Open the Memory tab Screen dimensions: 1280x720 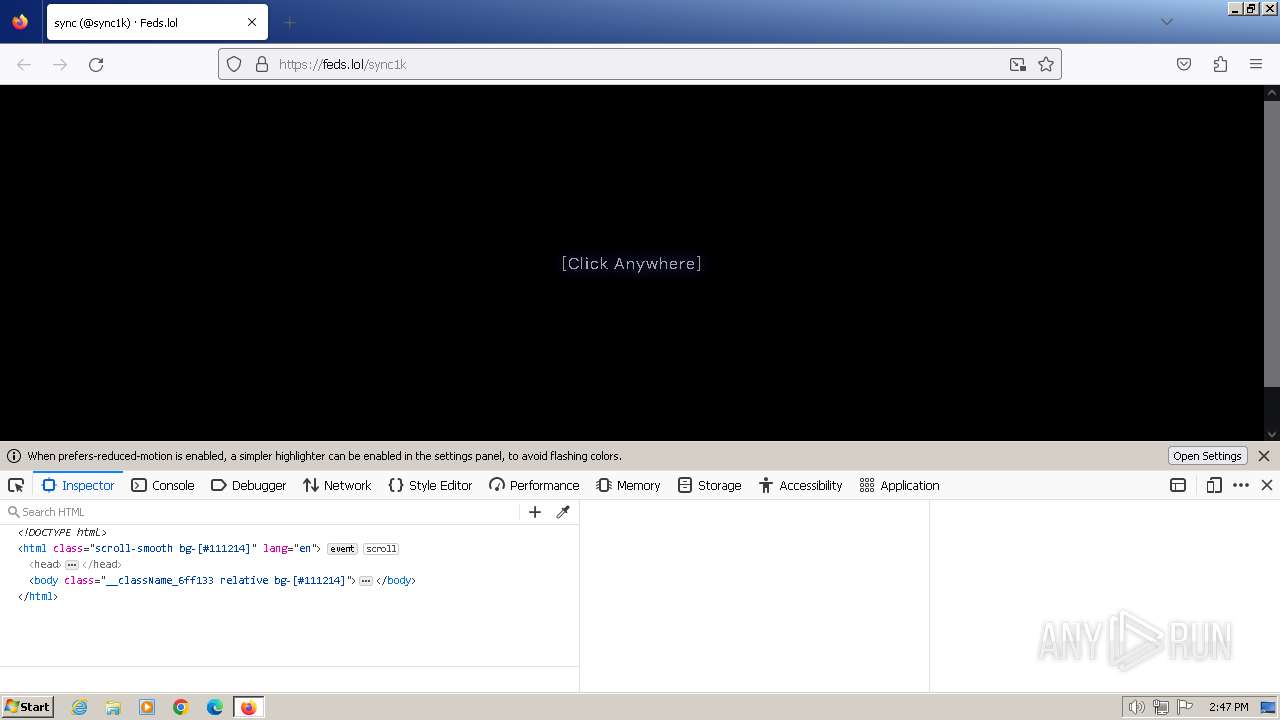(628, 485)
